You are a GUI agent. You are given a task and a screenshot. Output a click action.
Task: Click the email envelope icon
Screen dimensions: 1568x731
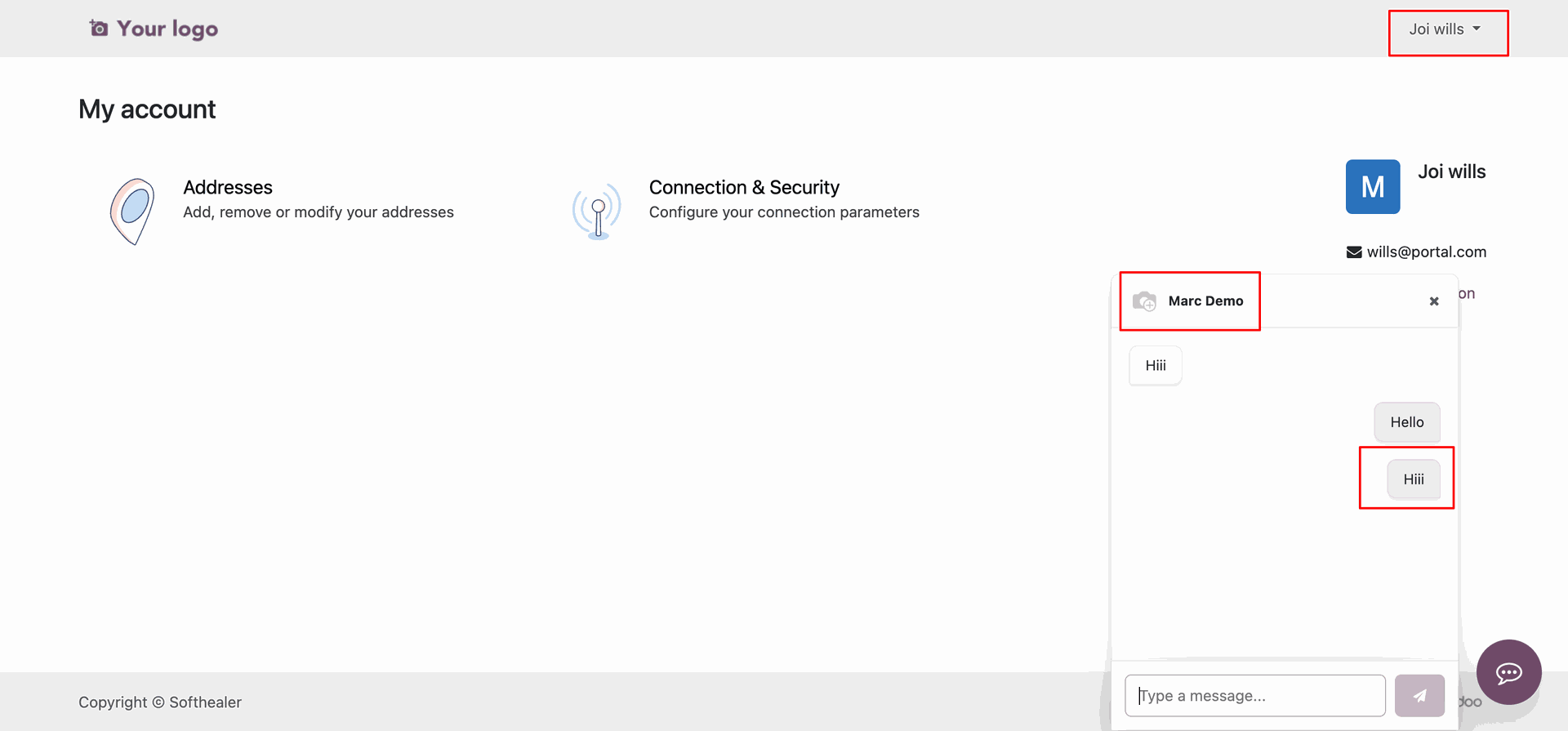click(1354, 252)
